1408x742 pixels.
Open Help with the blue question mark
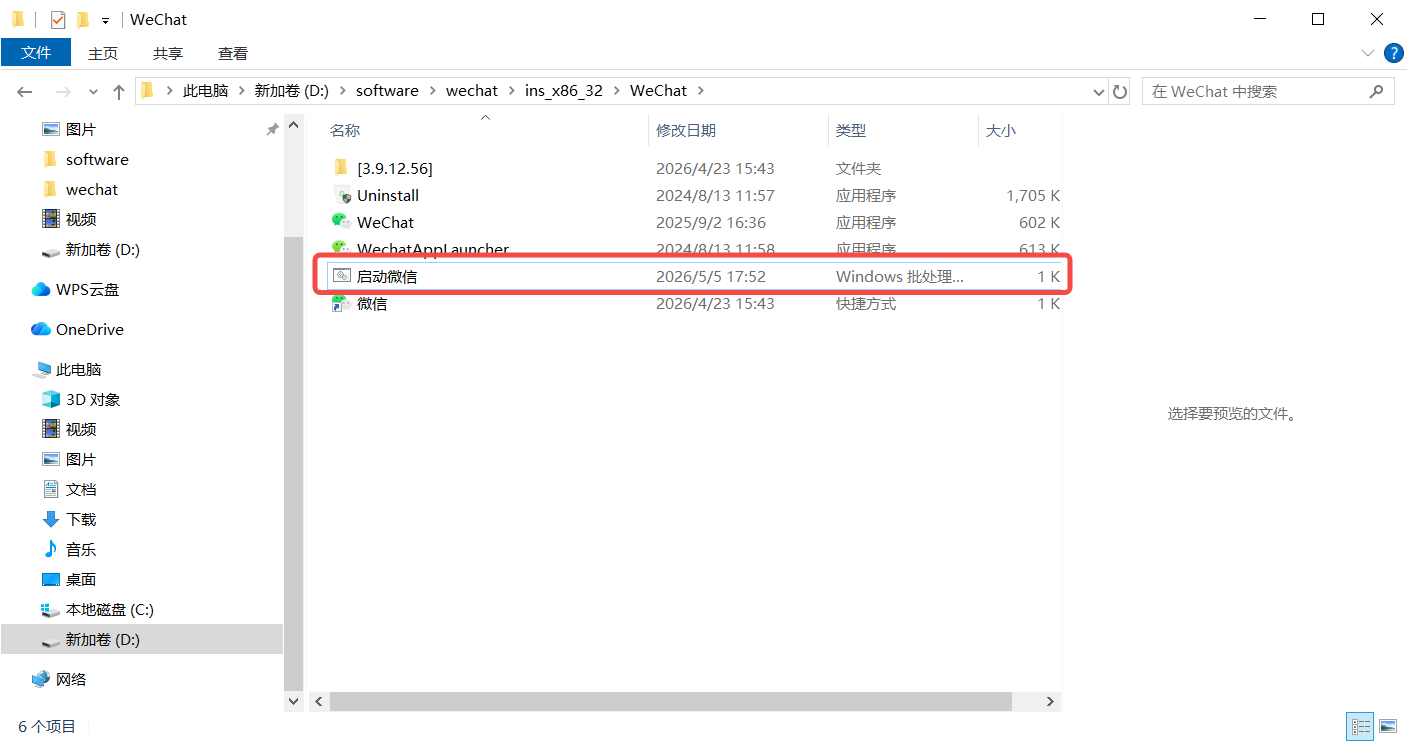1393,52
